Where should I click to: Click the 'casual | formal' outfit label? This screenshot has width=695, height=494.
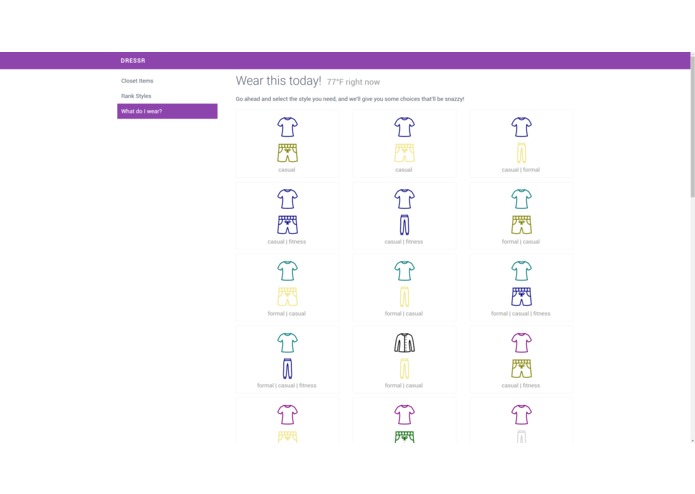[x=521, y=170]
